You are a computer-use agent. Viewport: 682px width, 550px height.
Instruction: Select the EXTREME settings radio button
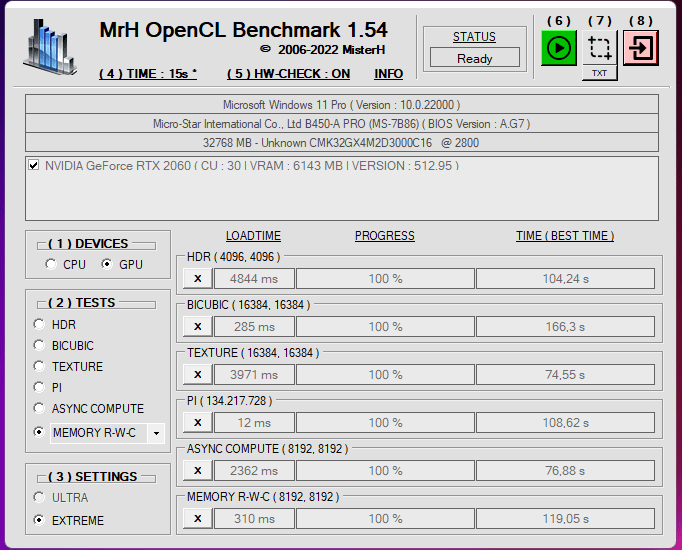click(39, 520)
